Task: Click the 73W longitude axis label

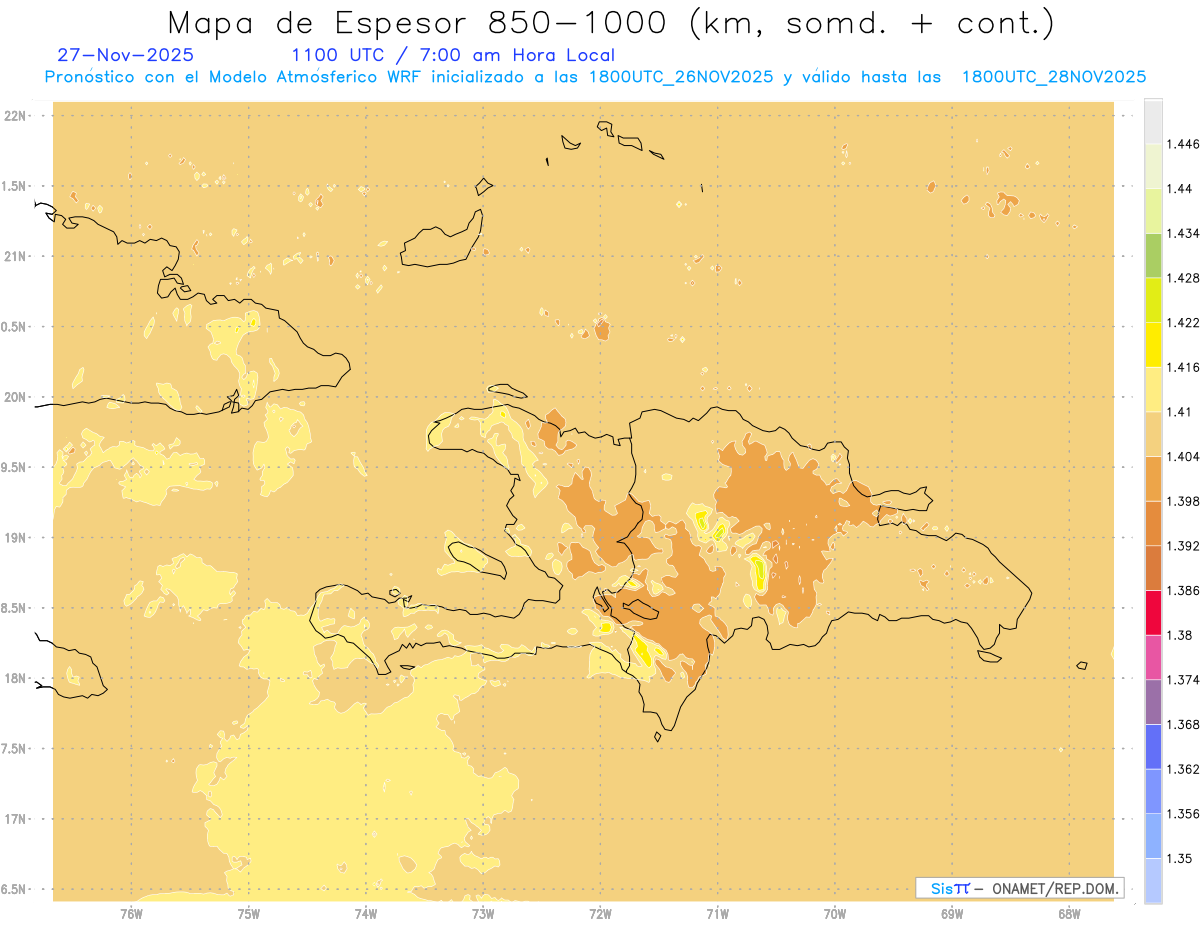Action: coord(483,914)
